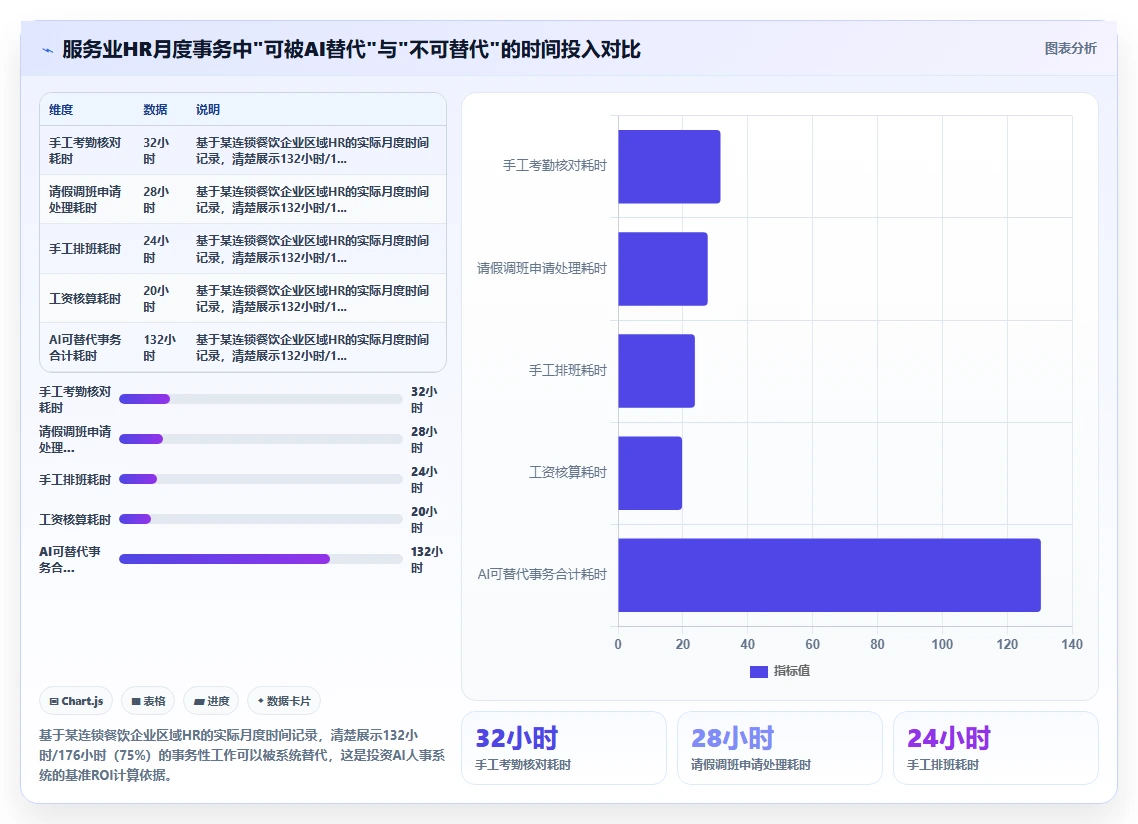Screen dimensions: 1138x824
Task: Click the 132小时 value in the table
Action: coord(159,348)
